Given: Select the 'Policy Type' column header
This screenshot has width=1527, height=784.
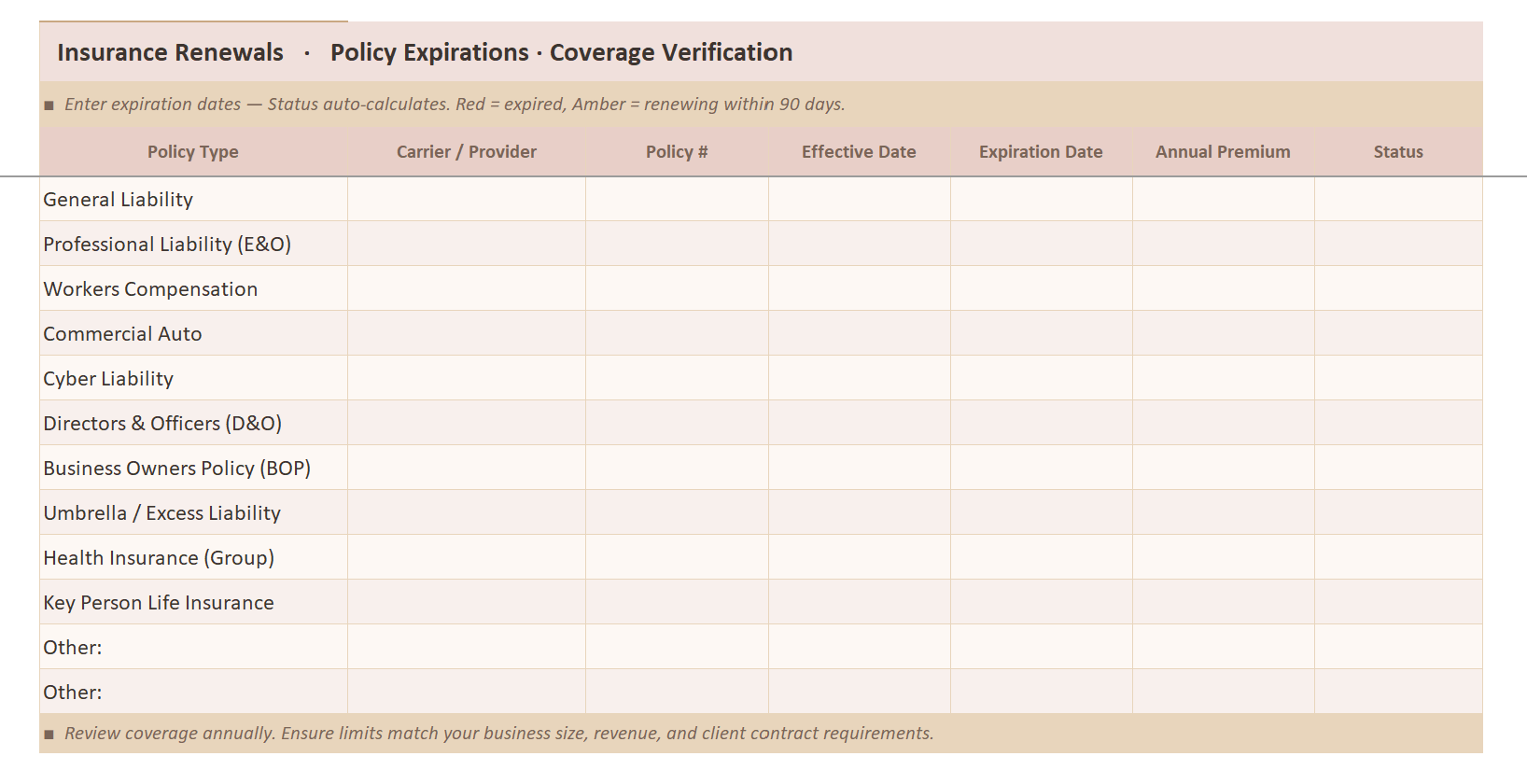Looking at the screenshot, I should [193, 152].
